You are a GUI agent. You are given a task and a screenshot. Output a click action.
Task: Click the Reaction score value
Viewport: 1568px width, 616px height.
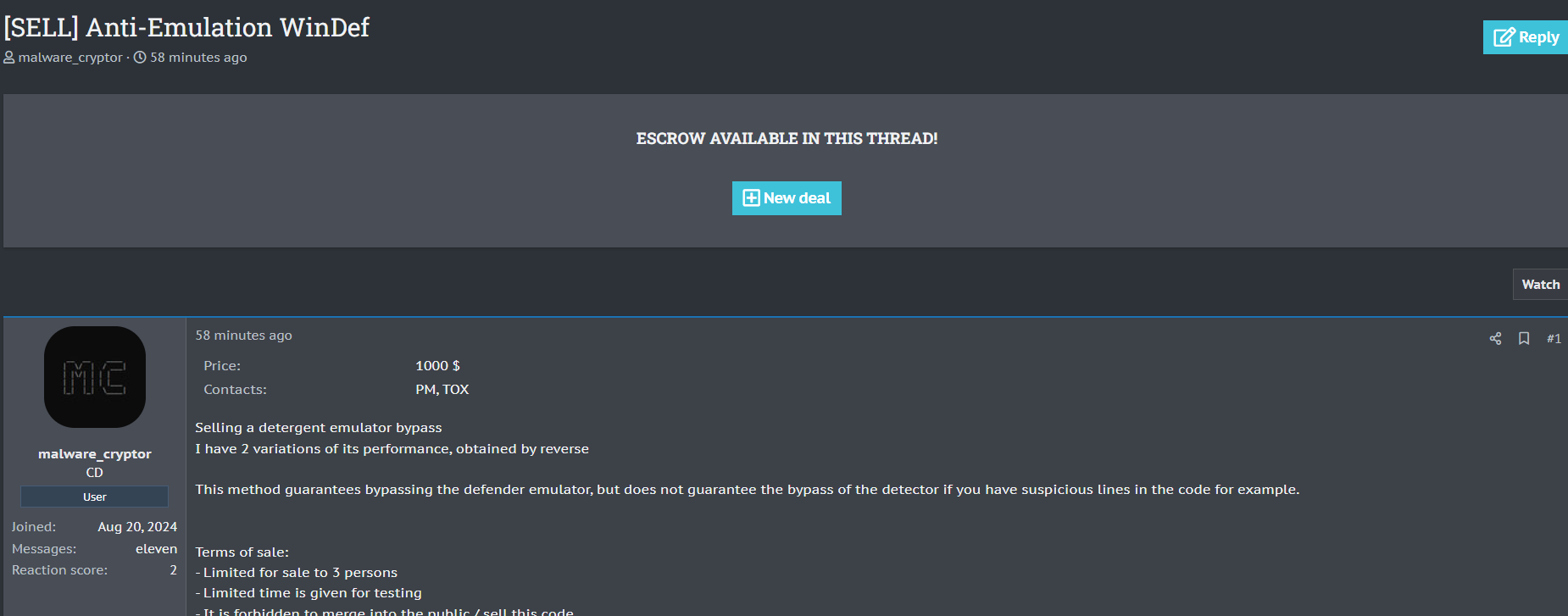(x=173, y=570)
